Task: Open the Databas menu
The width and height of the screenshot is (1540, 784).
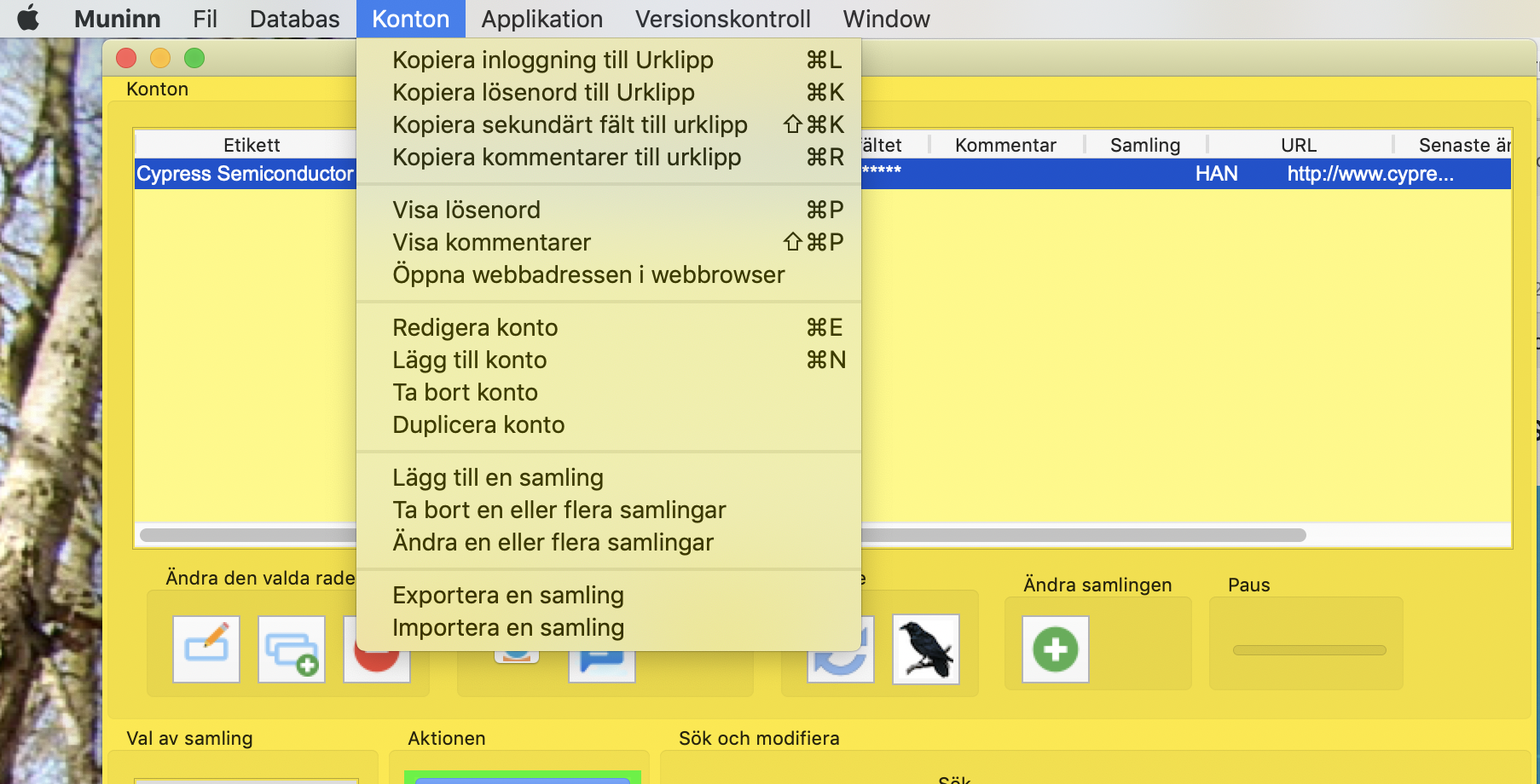Action: click(294, 19)
